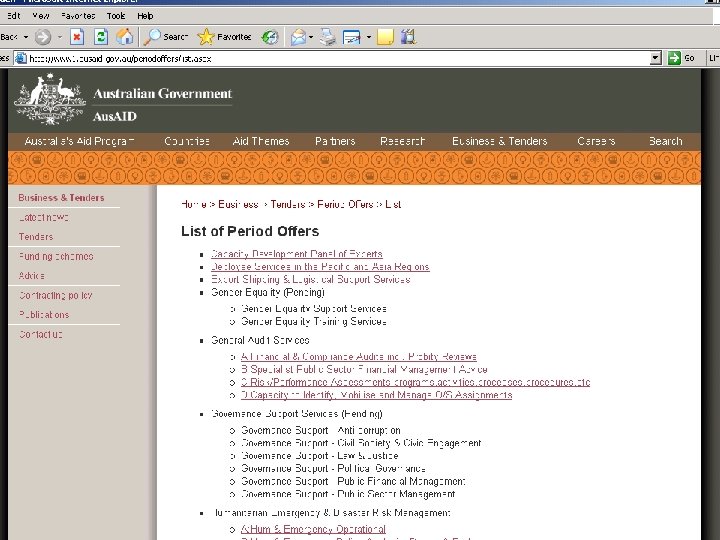720x540 pixels.
Task: Click Gender Equality Training Services text
Action: pyautogui.click(x=314, y=322)
